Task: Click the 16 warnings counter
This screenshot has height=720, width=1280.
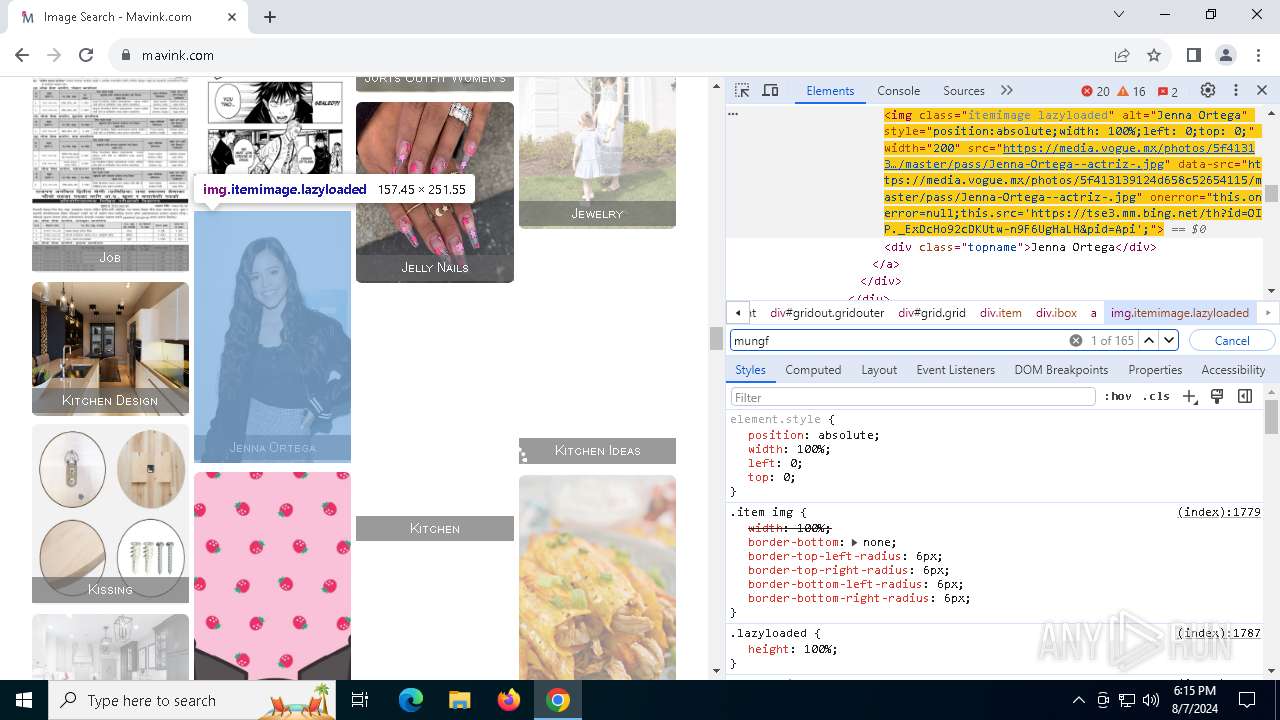Action: [1131, 91]
